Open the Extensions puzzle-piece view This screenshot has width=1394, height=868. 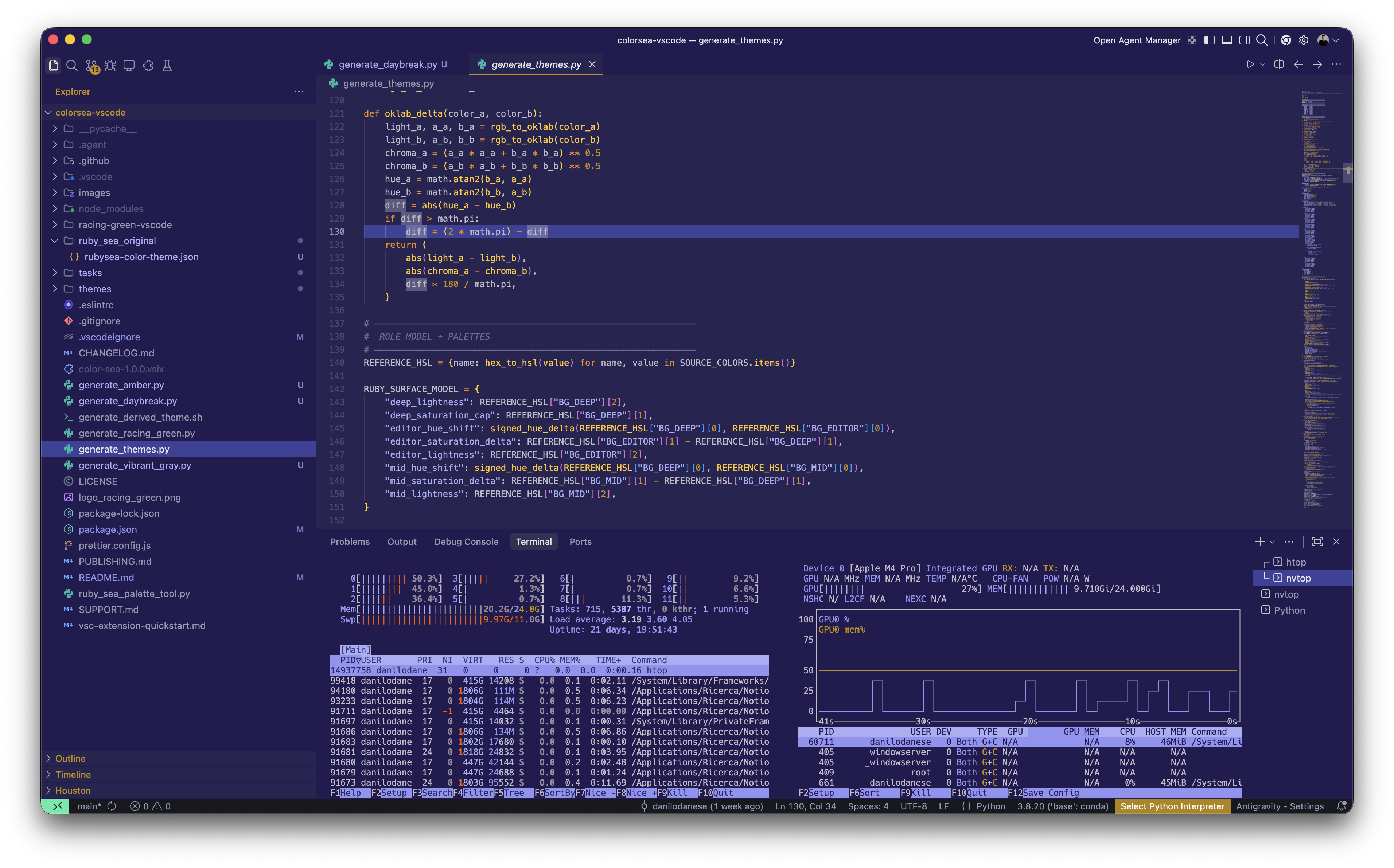point(148,66)
